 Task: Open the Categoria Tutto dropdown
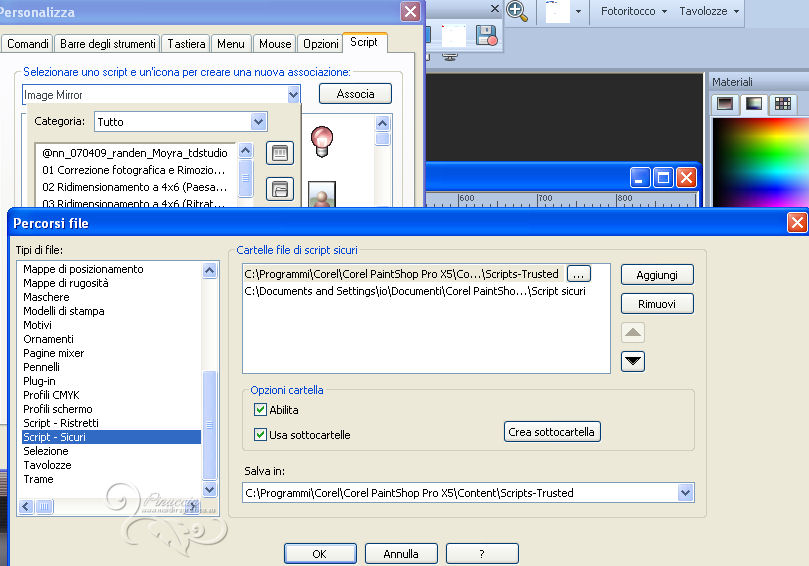coord(258,122)
